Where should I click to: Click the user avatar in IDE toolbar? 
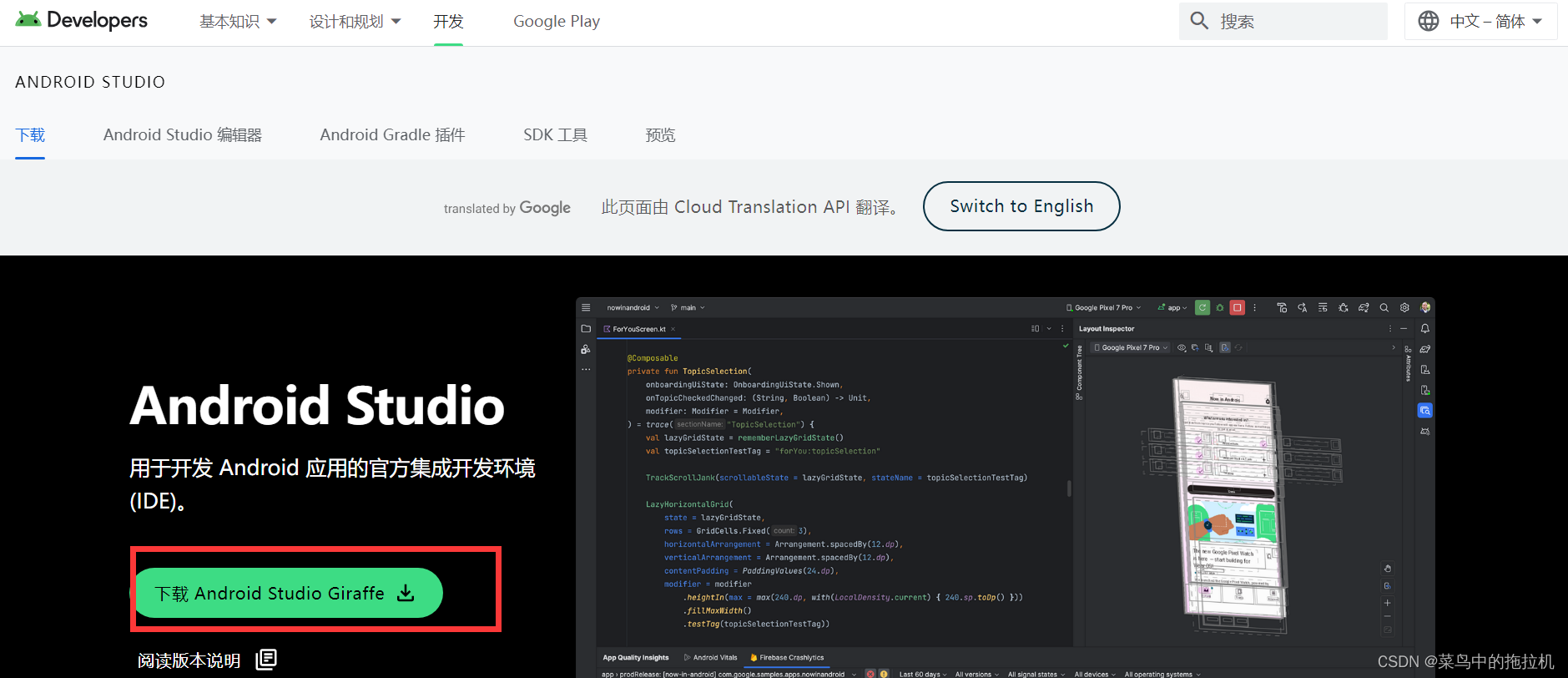coord(1425,307)
